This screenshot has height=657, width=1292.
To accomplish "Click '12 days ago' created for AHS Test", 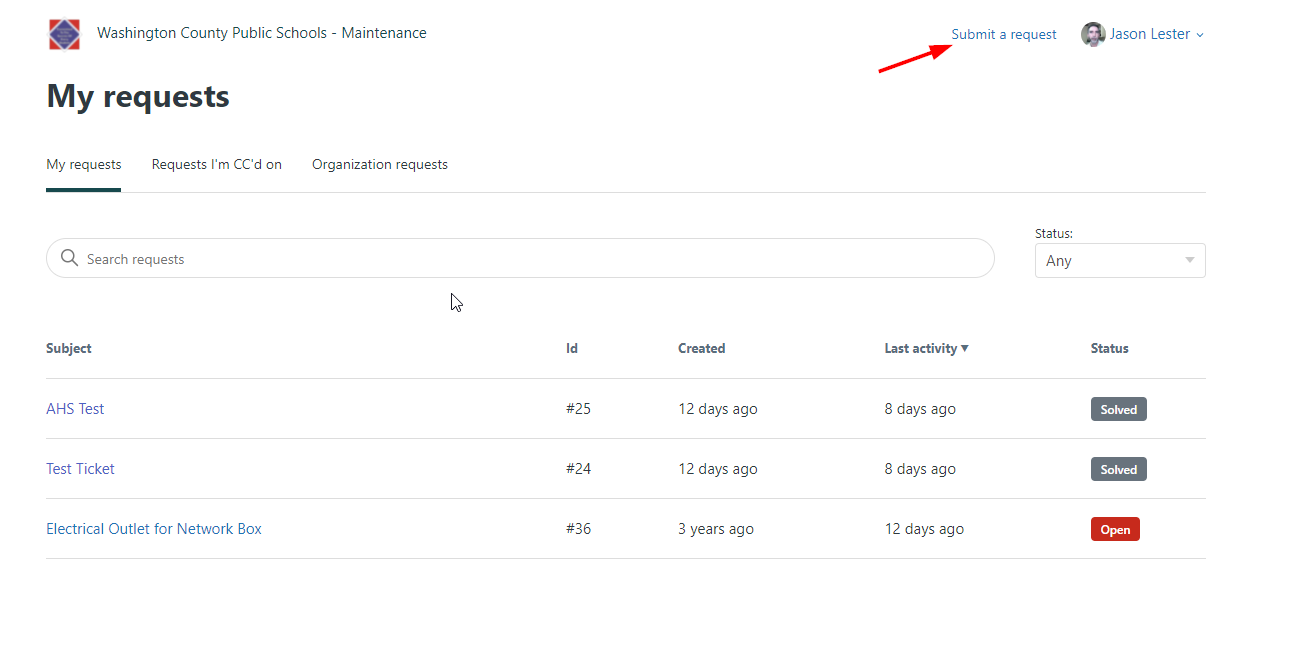I will 718,408.
